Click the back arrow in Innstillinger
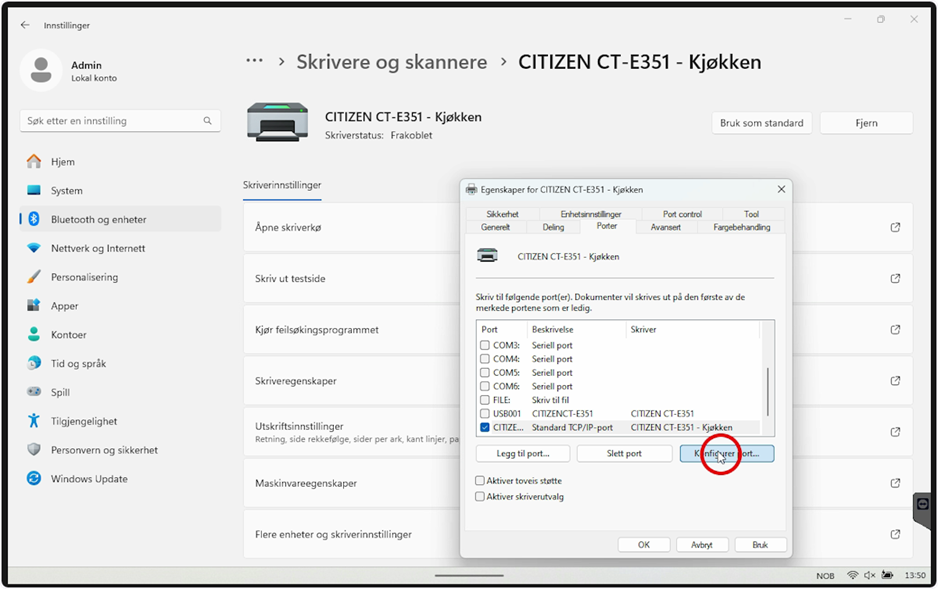This screenshot has width=938, height=589. pyautogui.click(x=25, y=25)
